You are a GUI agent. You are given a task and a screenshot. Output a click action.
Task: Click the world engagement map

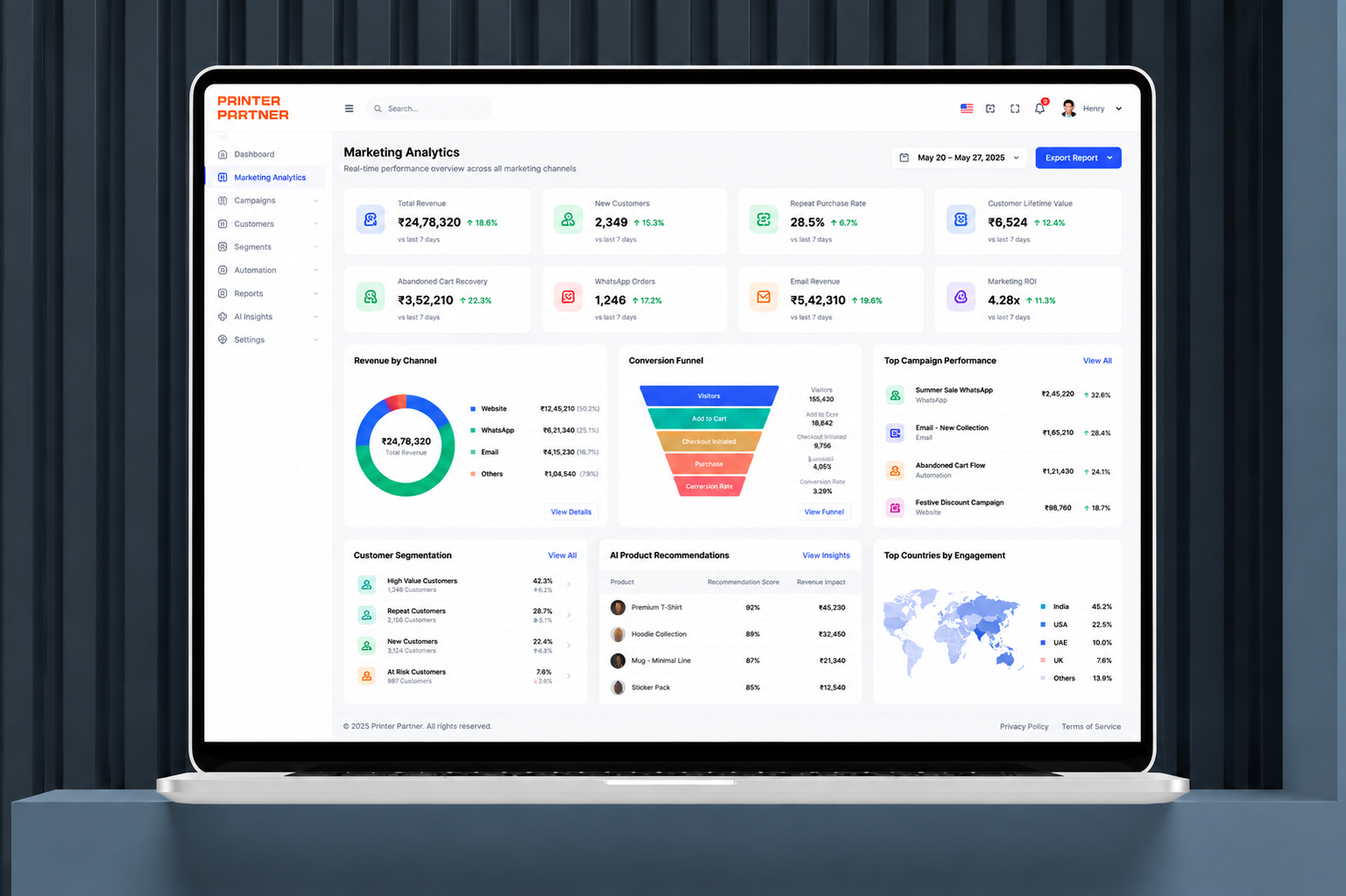pos(955,632)
